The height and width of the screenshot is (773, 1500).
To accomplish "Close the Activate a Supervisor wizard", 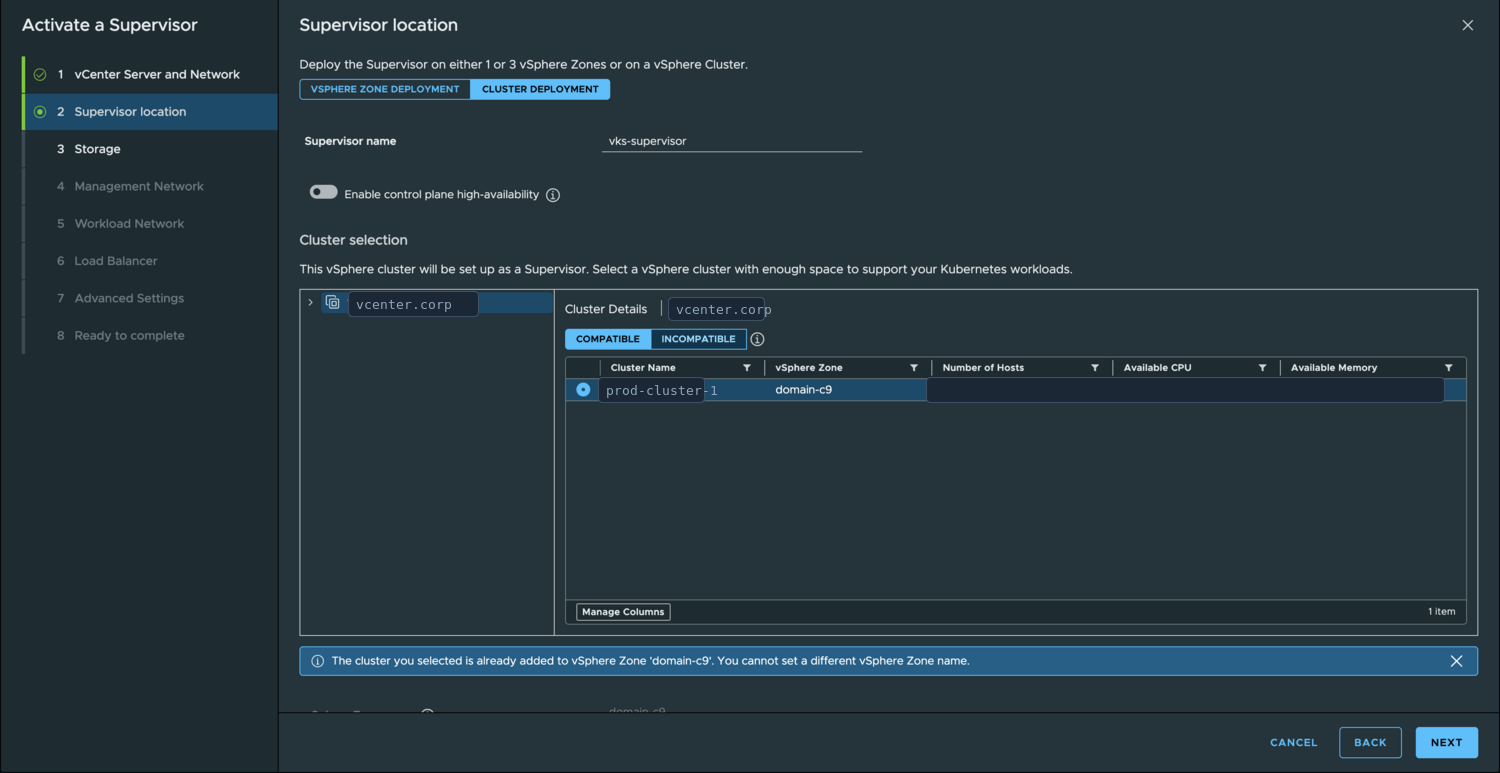I will [1467, 25].
